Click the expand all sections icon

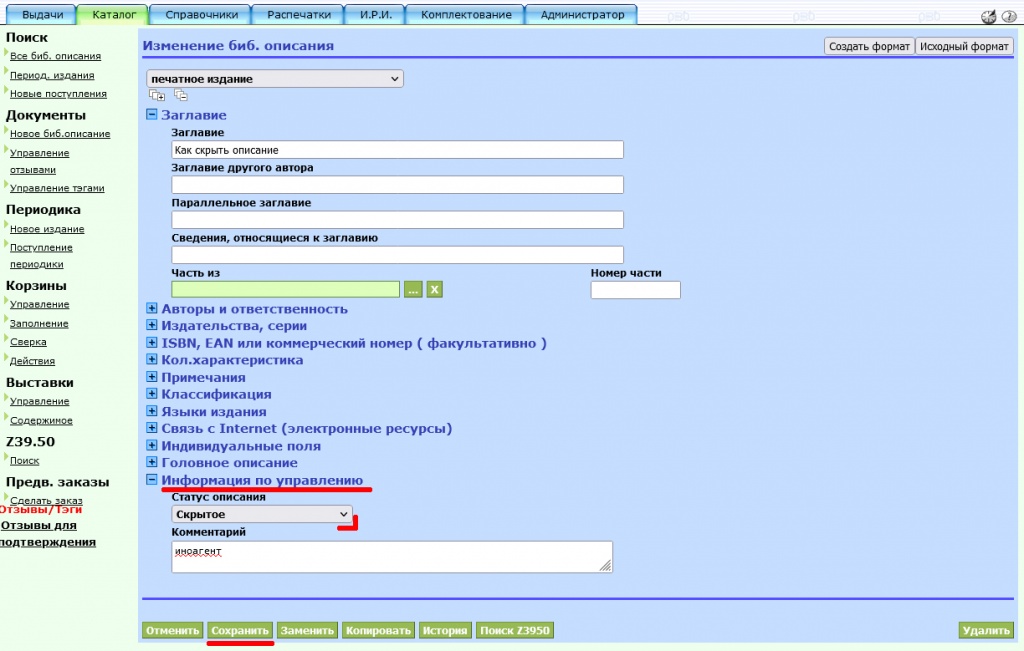click(x=156, y=95)
